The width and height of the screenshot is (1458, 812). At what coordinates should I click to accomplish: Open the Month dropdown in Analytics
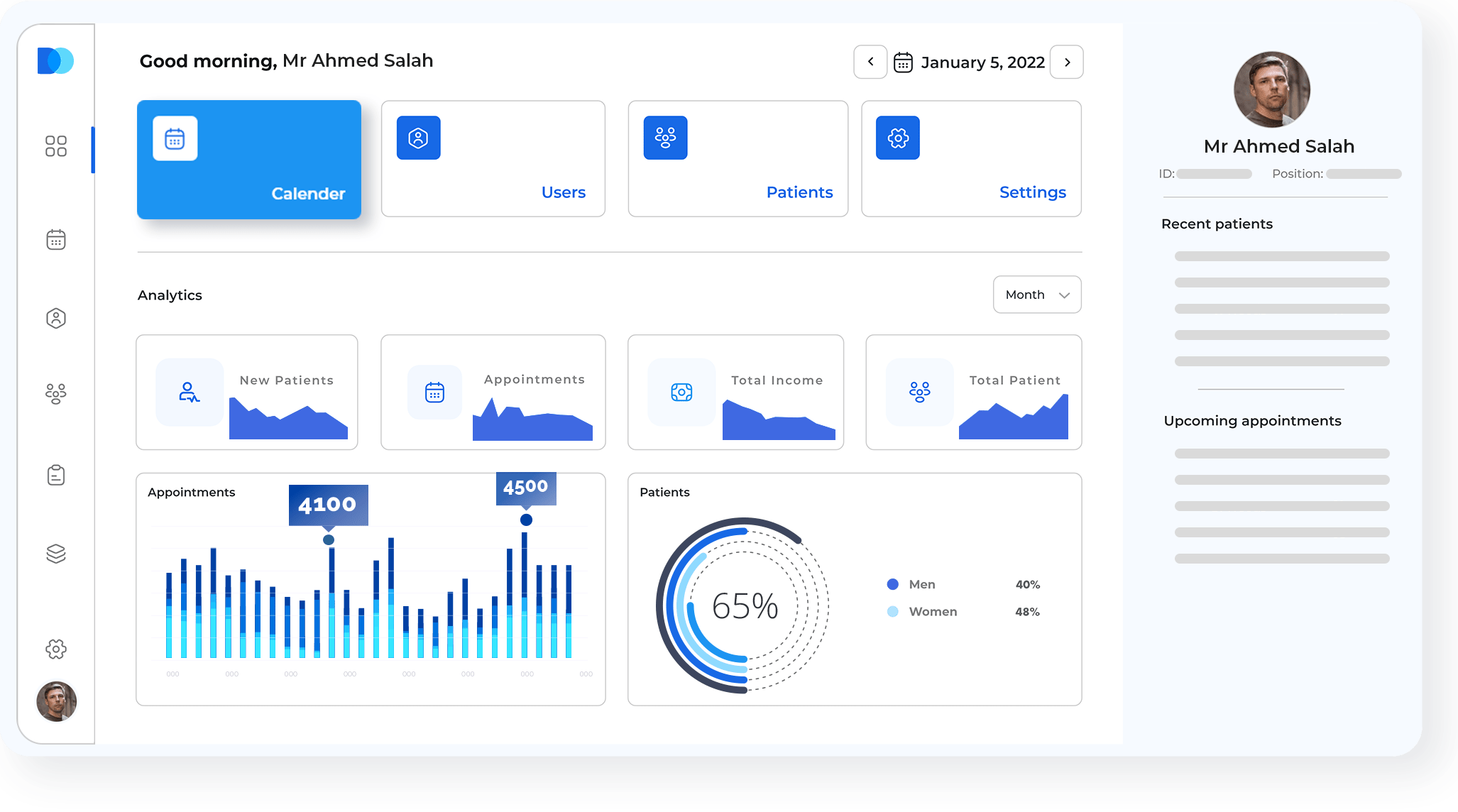click(x=1036, y=294)
